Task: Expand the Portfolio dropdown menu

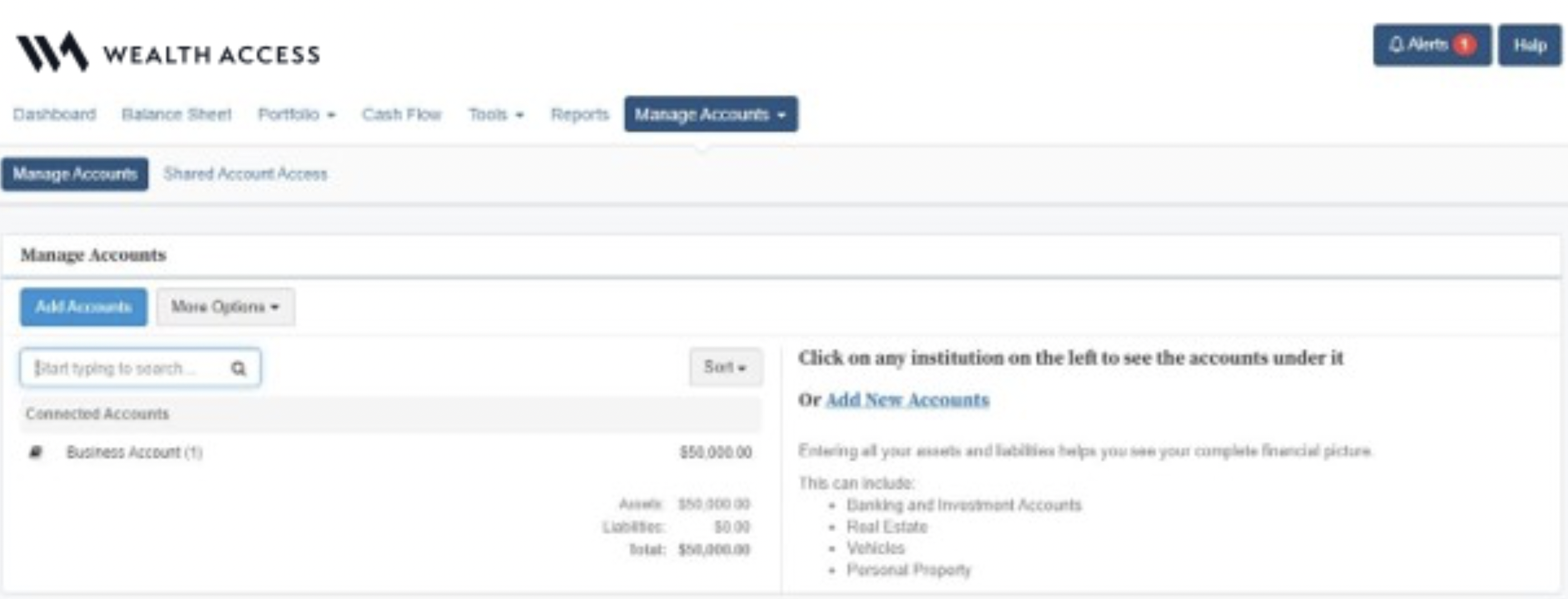Action: tap(297, 114)
